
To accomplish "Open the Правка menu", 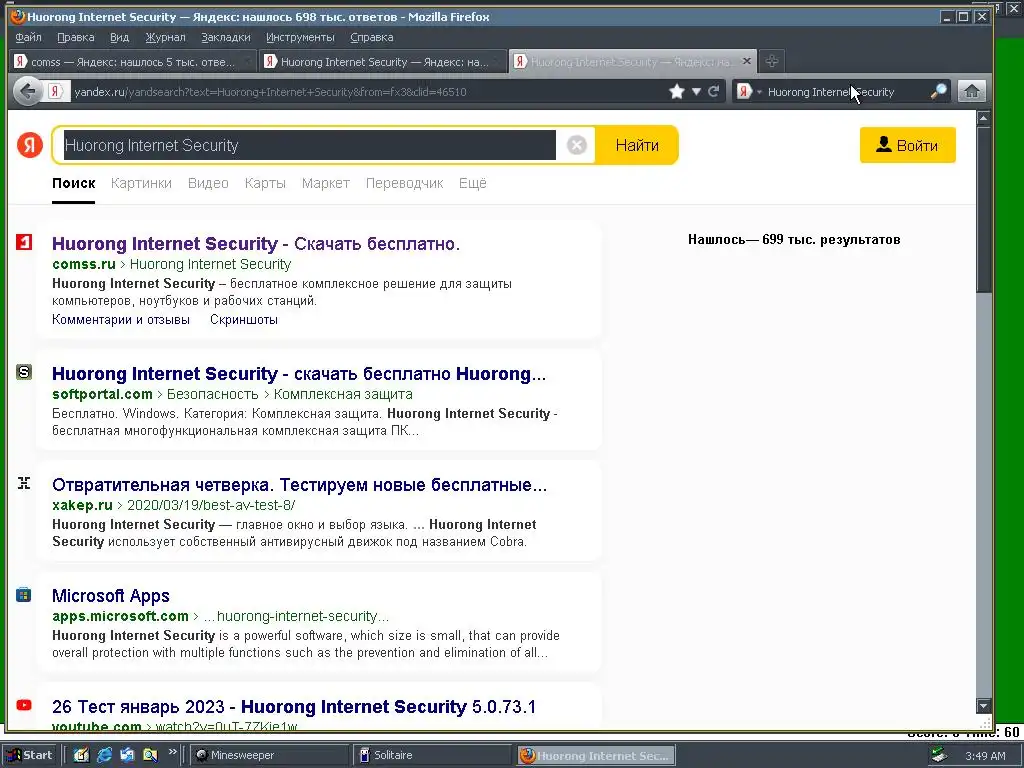I will (76, 37).
